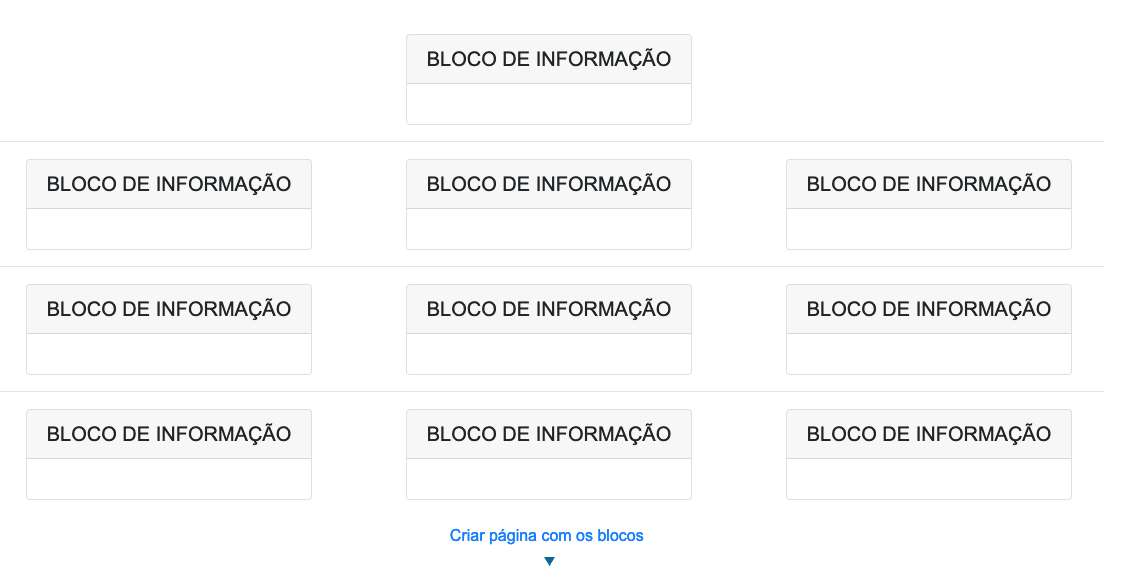Select the right block header in the bottom row
Screen dimensions: 1126x587
928,434
